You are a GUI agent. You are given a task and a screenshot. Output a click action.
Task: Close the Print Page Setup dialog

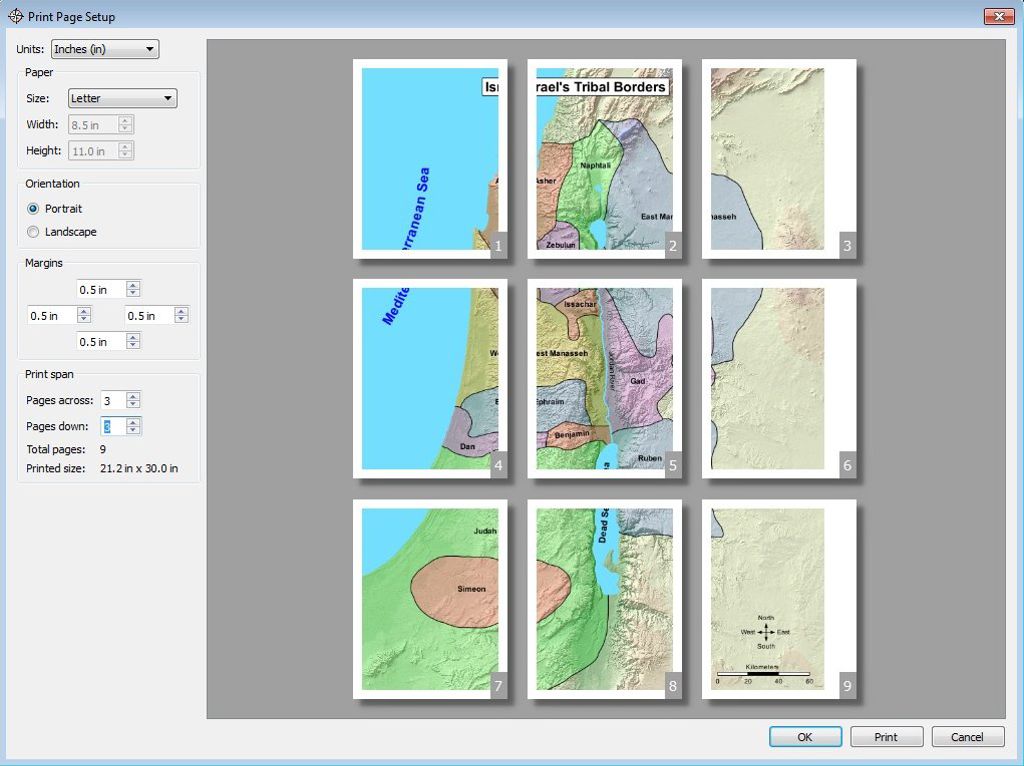click(x=999, y=16)
